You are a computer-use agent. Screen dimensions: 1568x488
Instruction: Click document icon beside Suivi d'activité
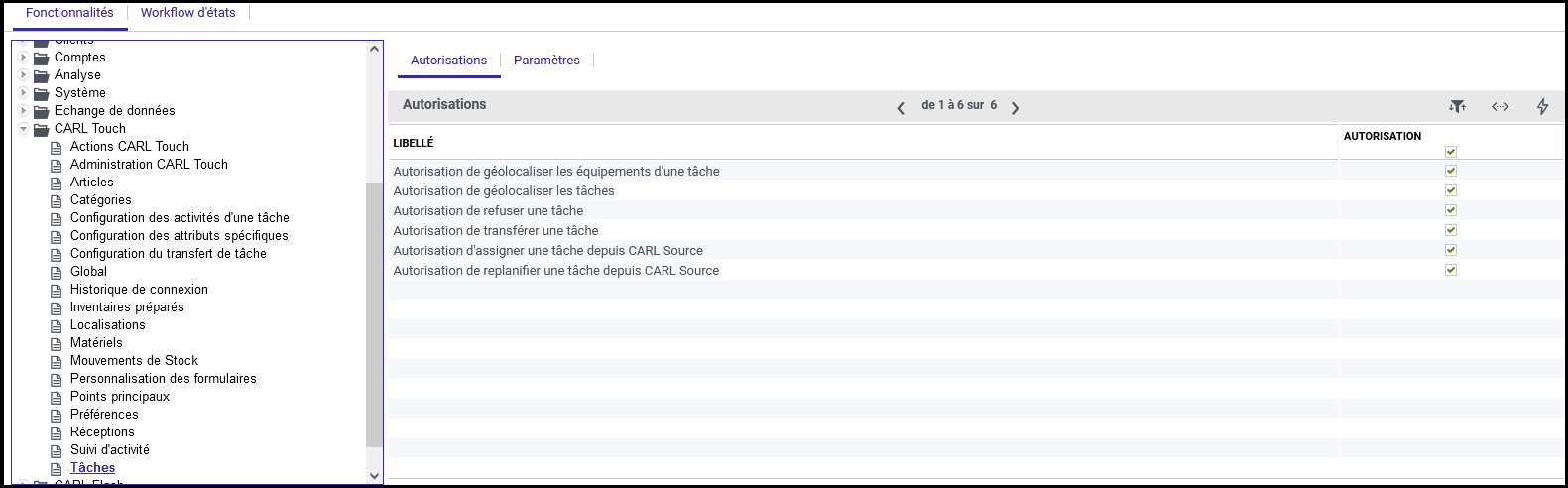57,450
